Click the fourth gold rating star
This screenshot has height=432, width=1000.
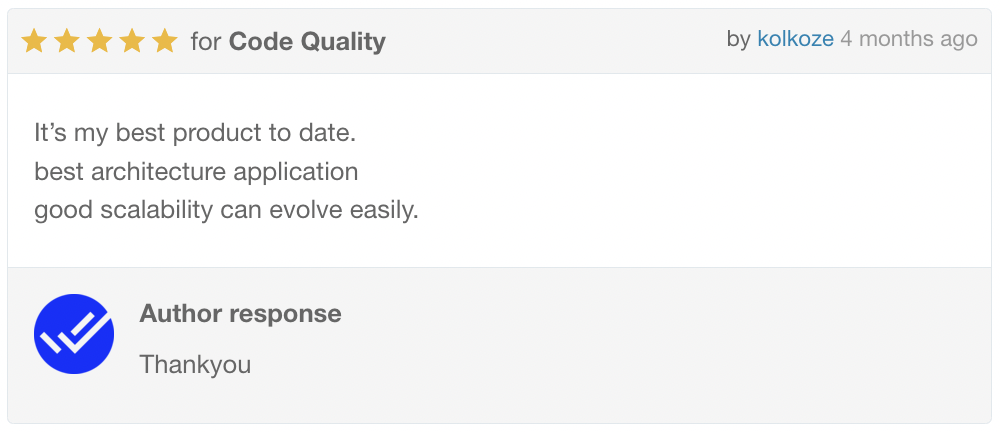click(132, 41)
